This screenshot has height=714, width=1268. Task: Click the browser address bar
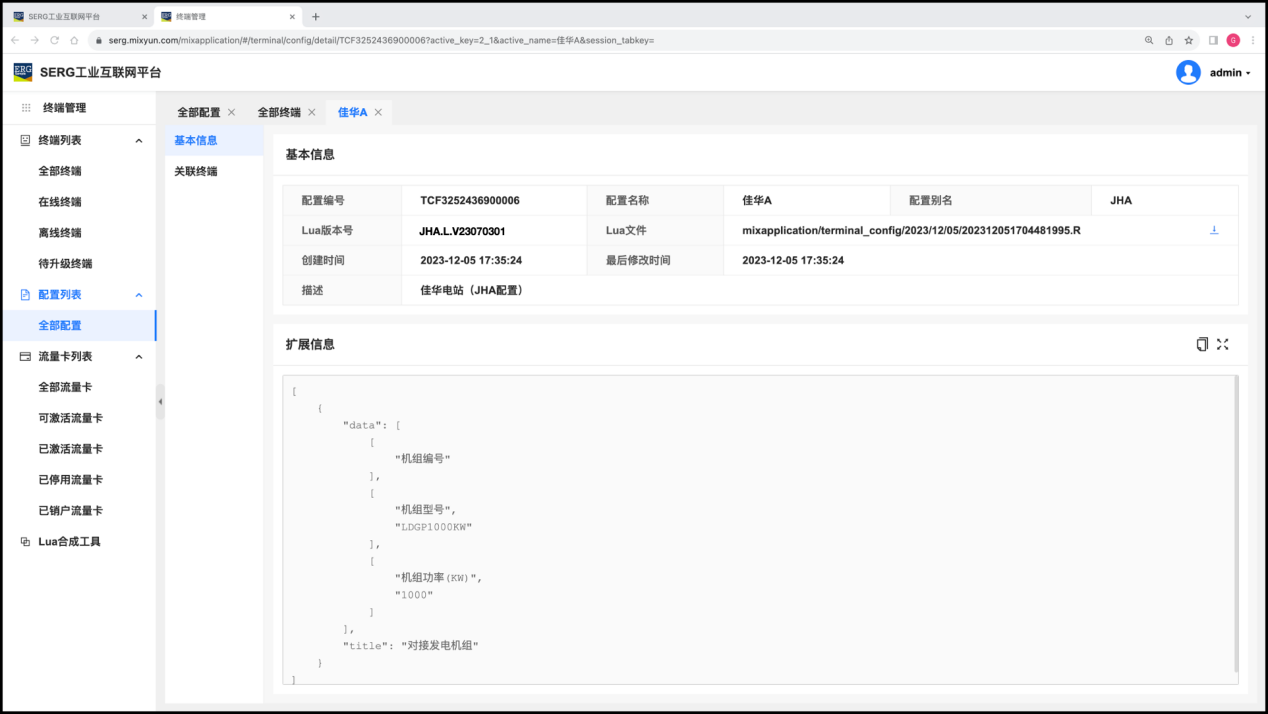coord(600,40)
